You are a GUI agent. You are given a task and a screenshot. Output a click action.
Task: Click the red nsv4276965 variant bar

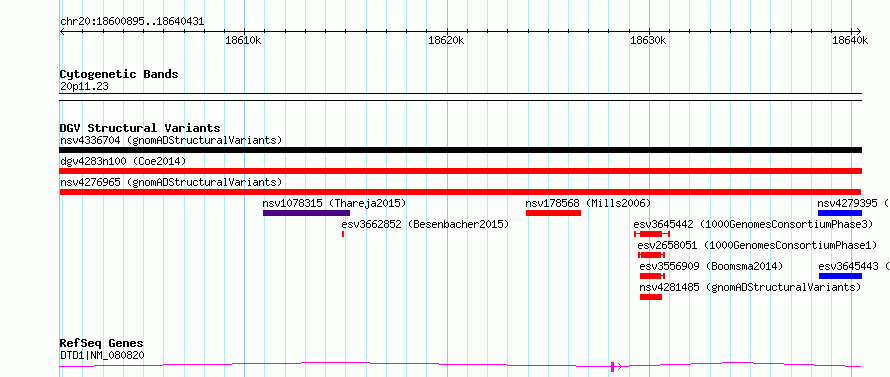pos(460,192)
